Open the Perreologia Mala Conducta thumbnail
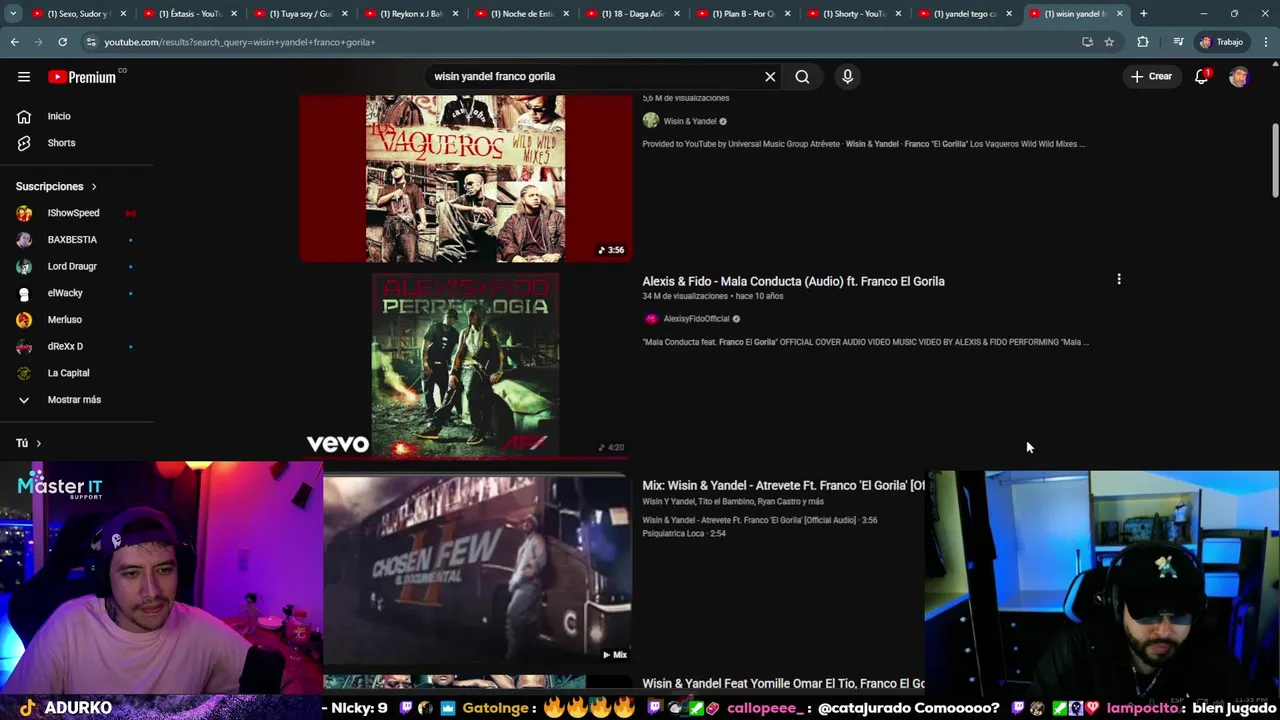This screenshot has width=1280, height=720. pyautogui.click(x=465, y=366)
